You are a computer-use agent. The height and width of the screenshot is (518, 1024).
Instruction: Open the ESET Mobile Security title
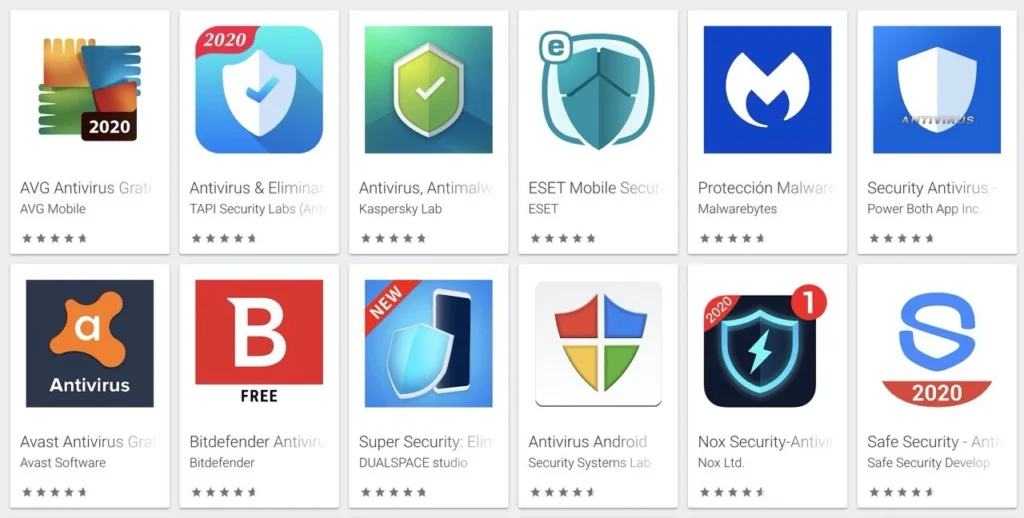(x=594, y=189)
